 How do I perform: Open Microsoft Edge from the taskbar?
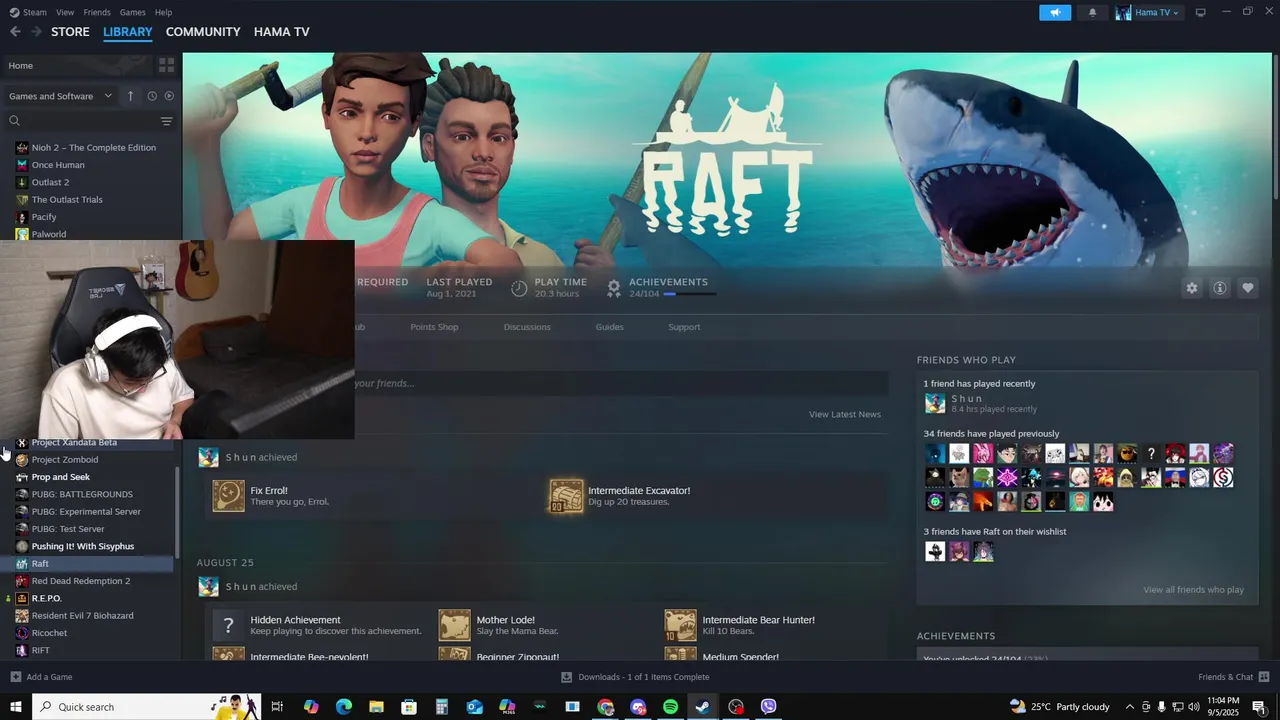coord(343,707)
